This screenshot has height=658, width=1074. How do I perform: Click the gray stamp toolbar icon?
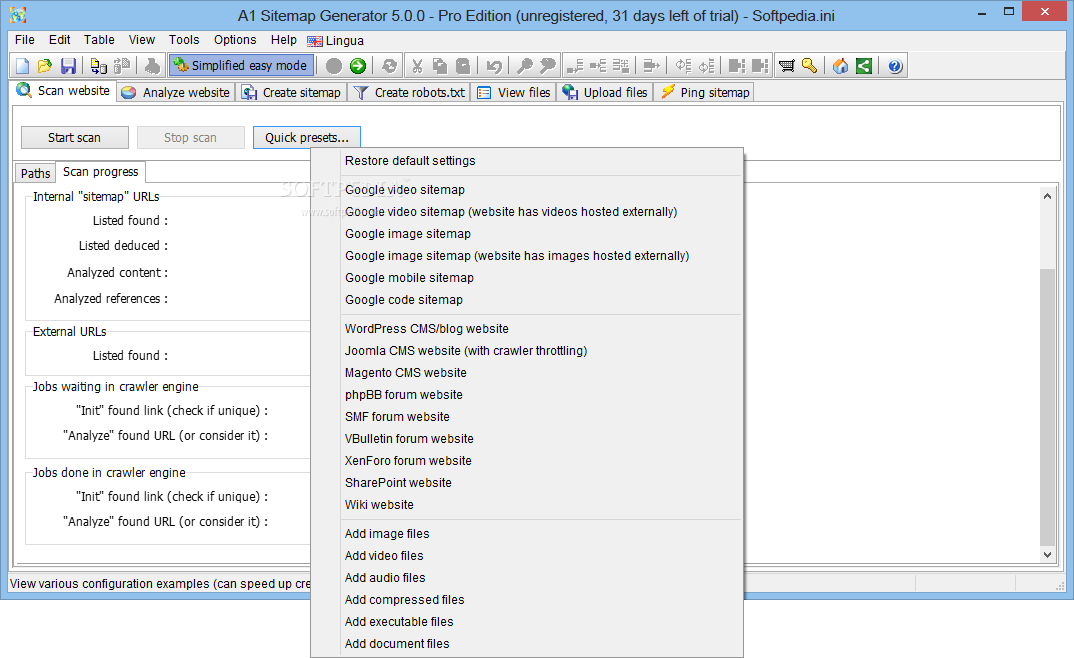pyautogui.click(x=152, y=66)
